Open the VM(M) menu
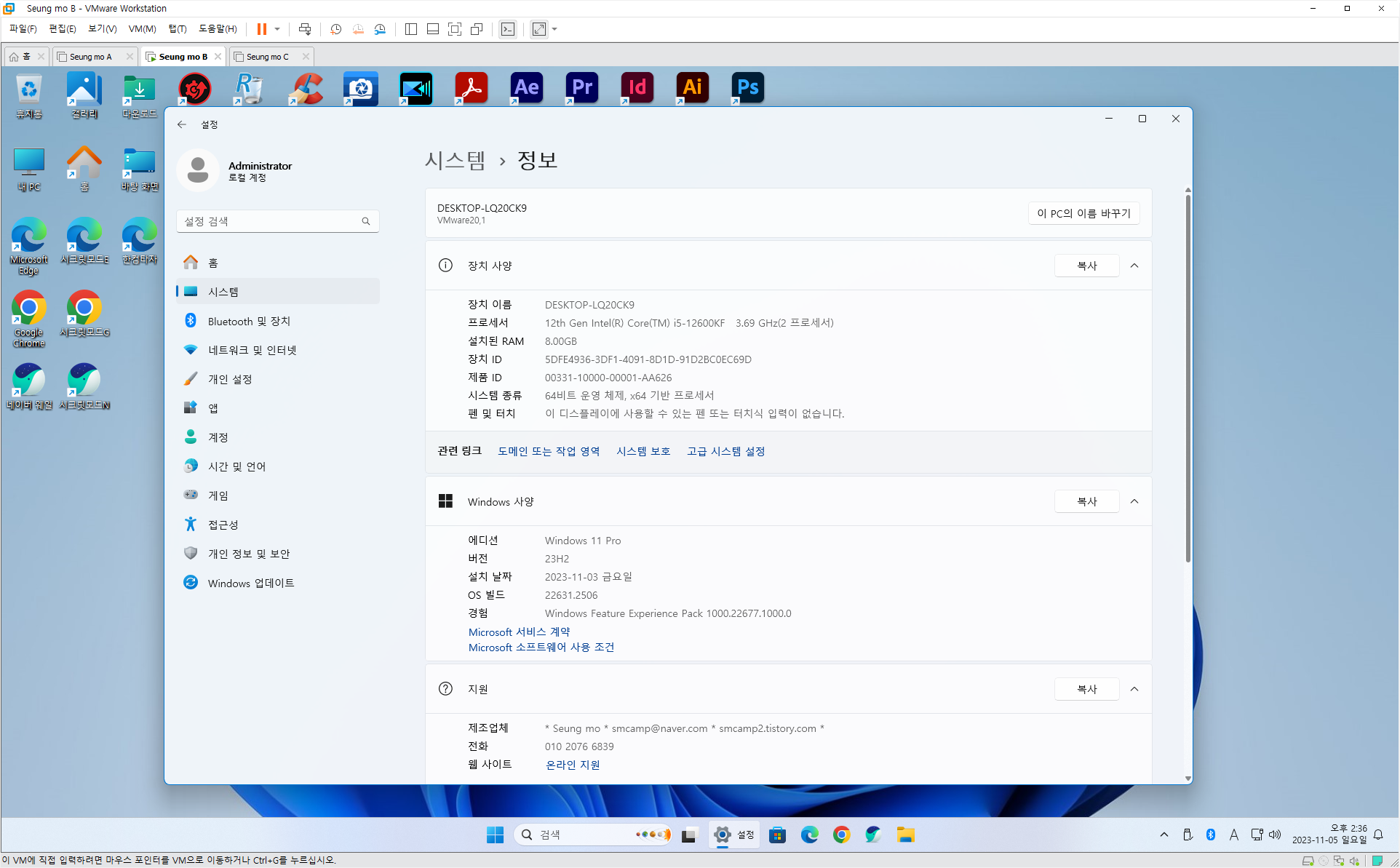The image size is (1400, 868). coord(142,29)
